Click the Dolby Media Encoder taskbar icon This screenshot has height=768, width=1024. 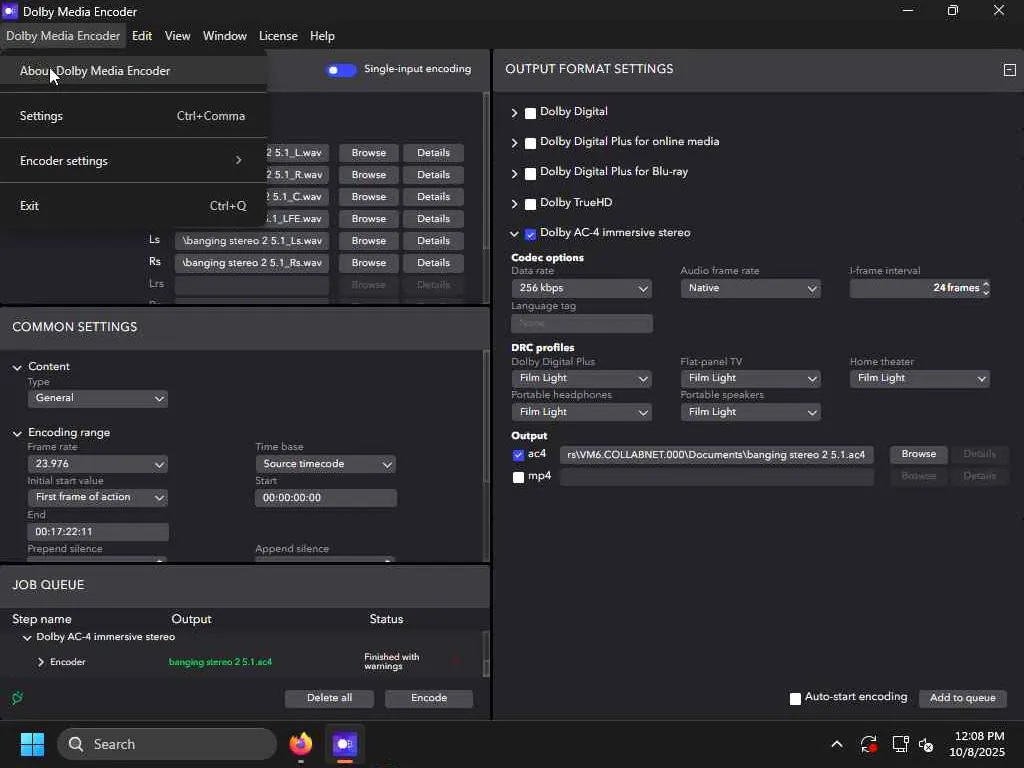(345, 744)
